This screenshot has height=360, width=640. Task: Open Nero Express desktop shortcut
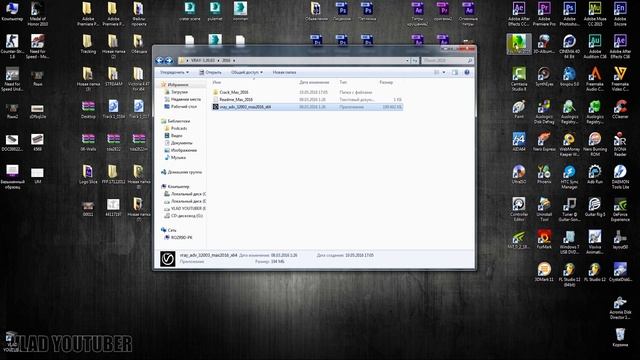544,142
